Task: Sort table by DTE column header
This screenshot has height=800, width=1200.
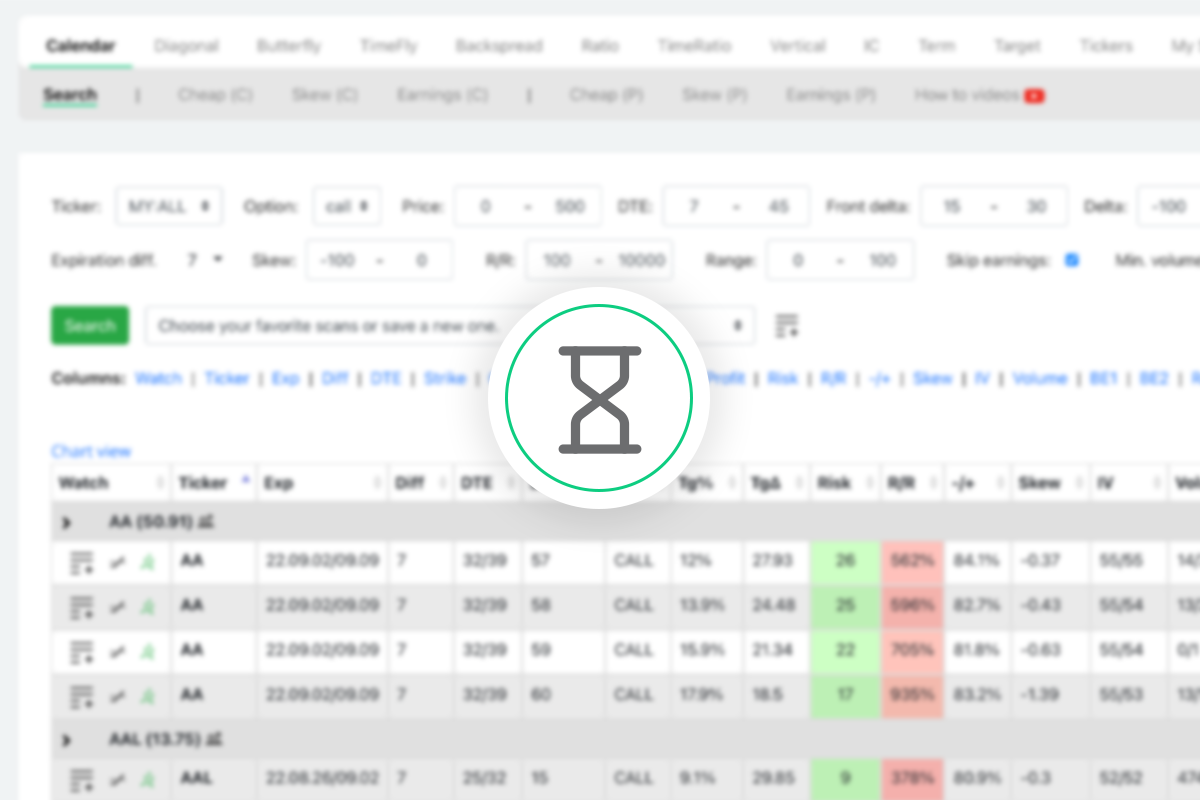Action: pos(487,483)
